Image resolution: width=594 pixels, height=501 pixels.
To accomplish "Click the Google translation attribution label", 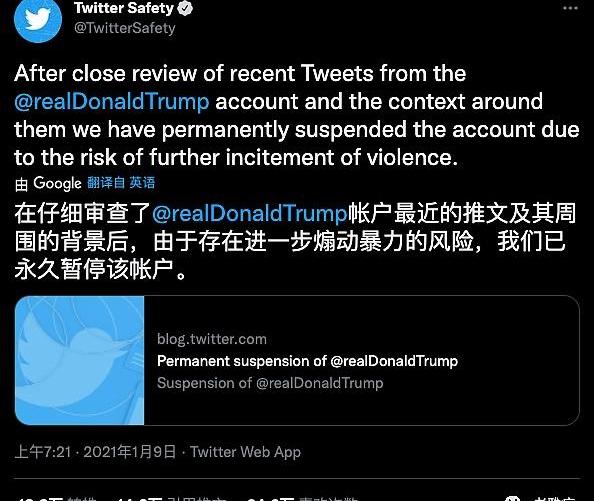I will (x=48, y=184).
